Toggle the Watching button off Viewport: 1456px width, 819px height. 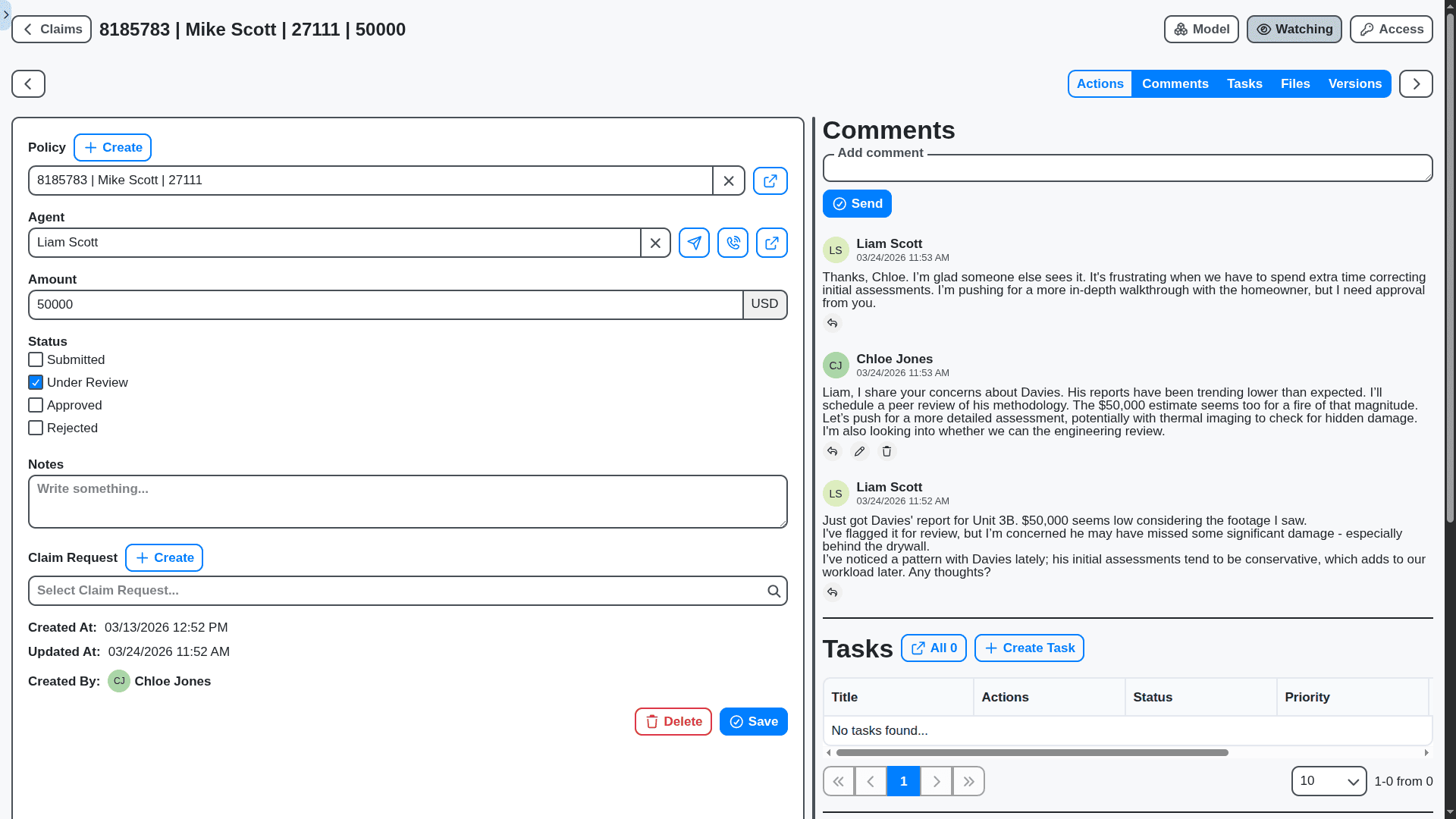1294,29
